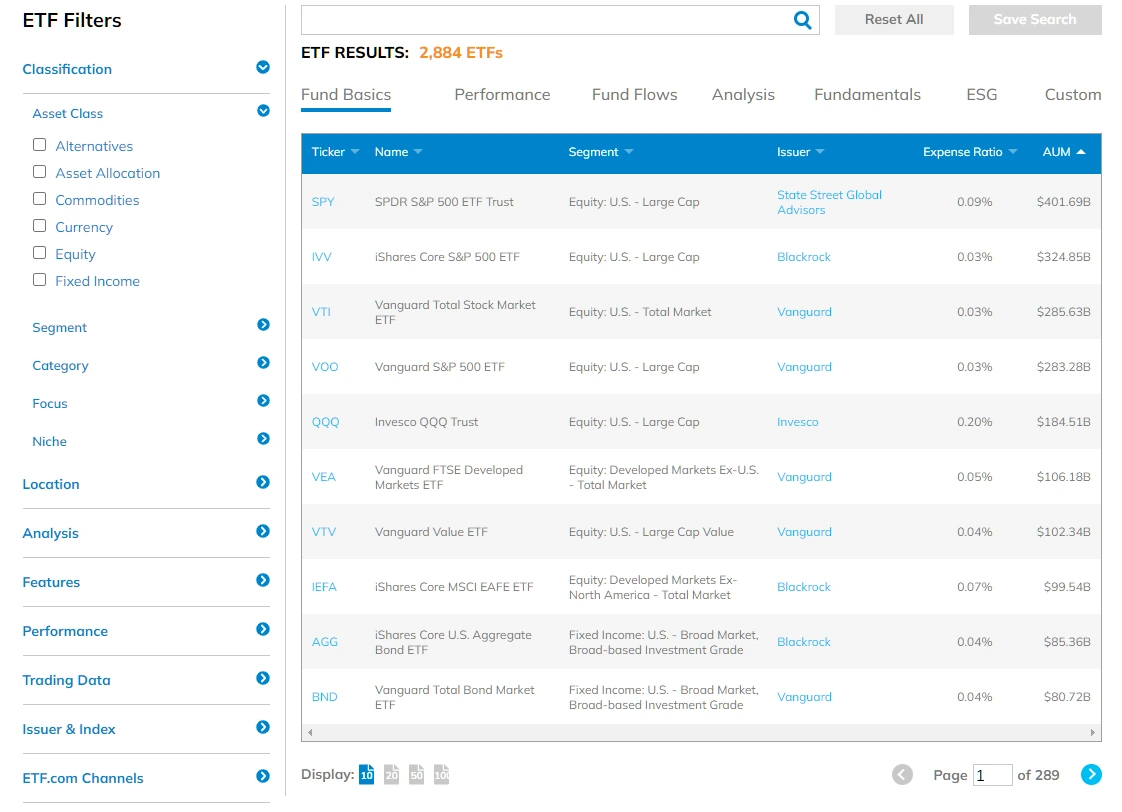Open the AGG ticker link
This screenshot has height=812, width=1122.
click(324, 642)
